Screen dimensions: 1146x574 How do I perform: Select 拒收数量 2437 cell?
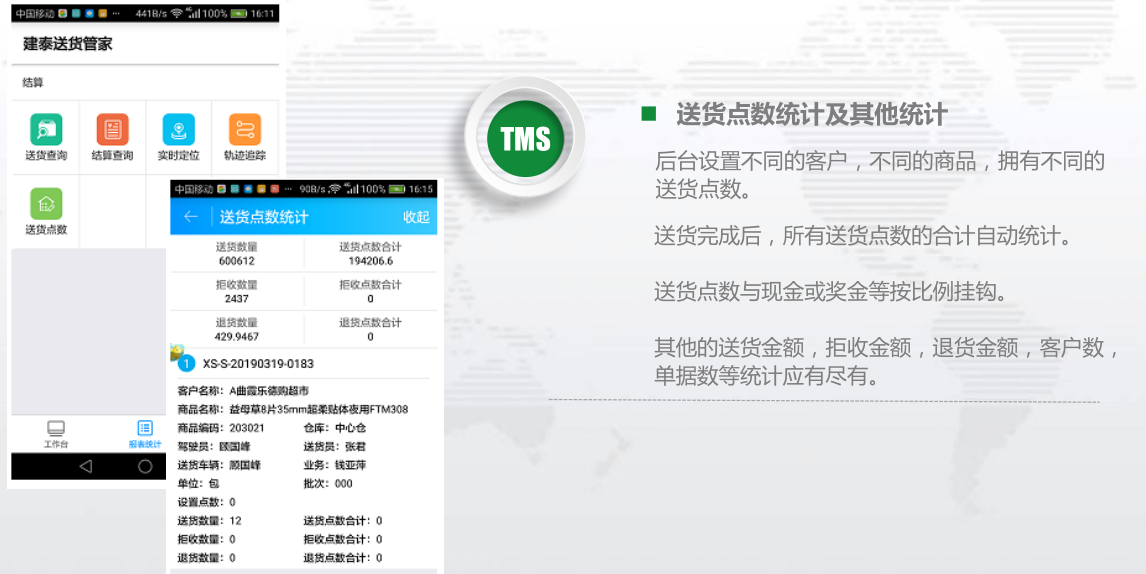click(237, 292)
